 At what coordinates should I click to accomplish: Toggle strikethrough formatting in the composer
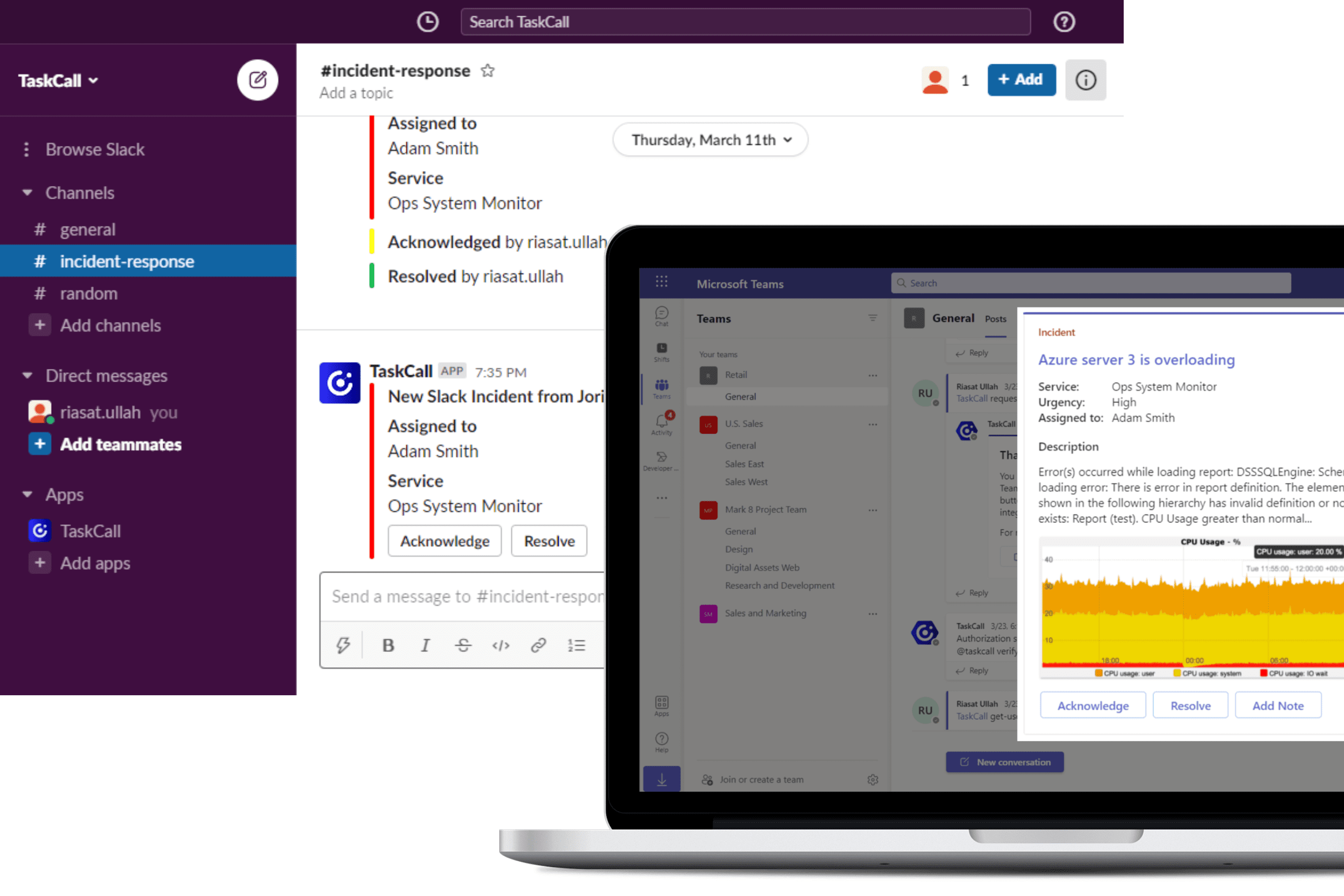pos(463,645)
